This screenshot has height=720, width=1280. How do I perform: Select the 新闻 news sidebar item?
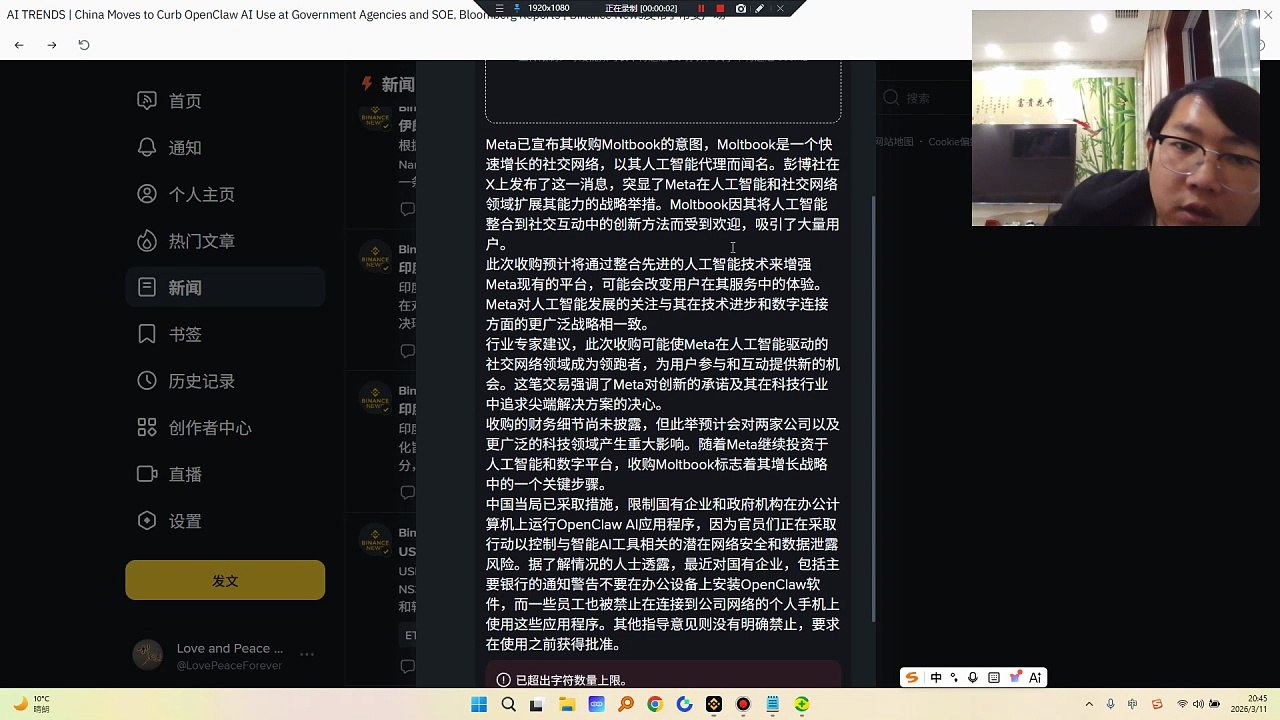(x=225, y=287)
